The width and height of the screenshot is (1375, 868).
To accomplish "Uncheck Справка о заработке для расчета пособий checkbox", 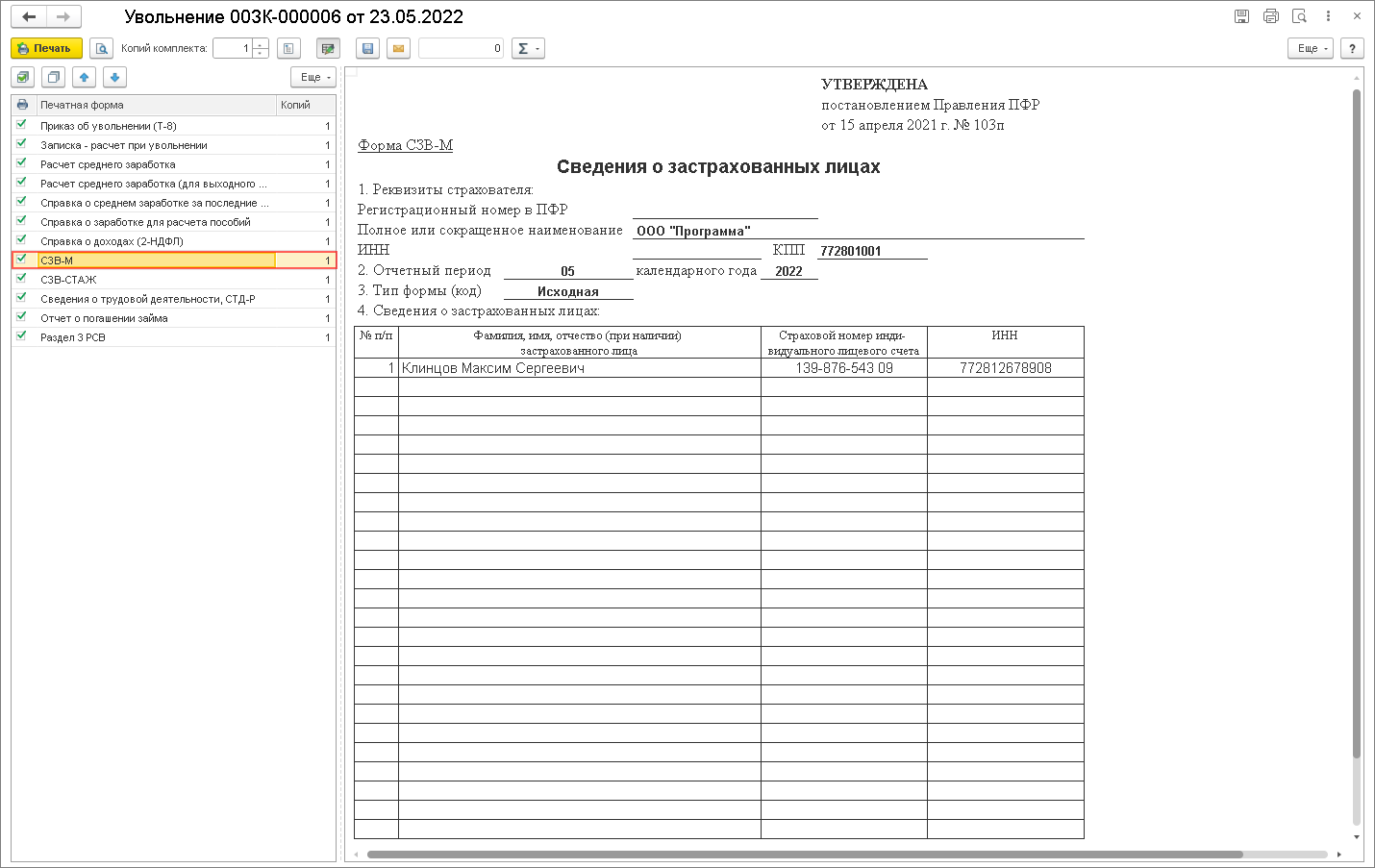I will [x=21, y=221].
